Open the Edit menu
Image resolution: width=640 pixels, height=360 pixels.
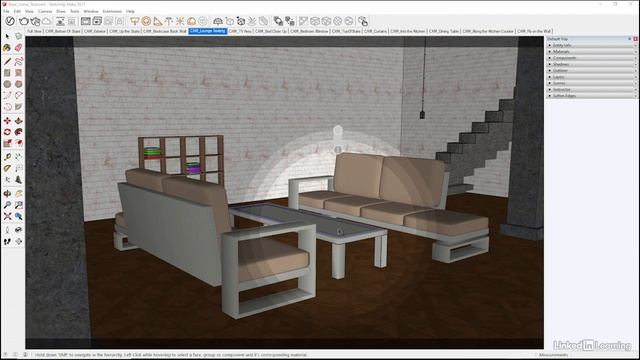pos(17,11)
